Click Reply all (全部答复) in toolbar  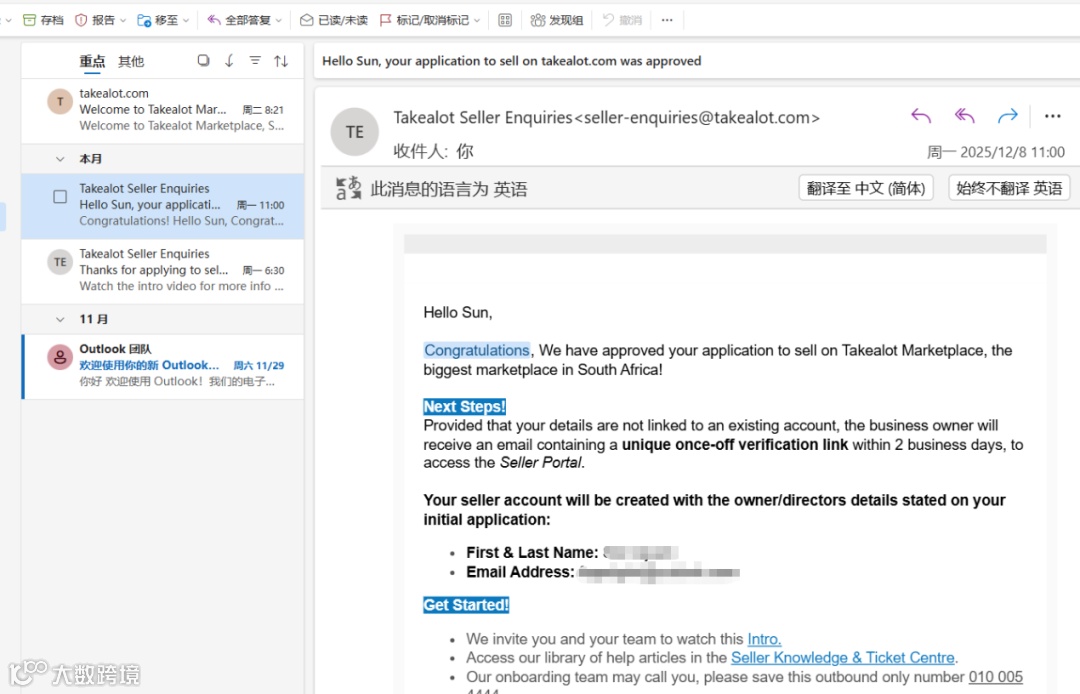click(x=239, y=20)
